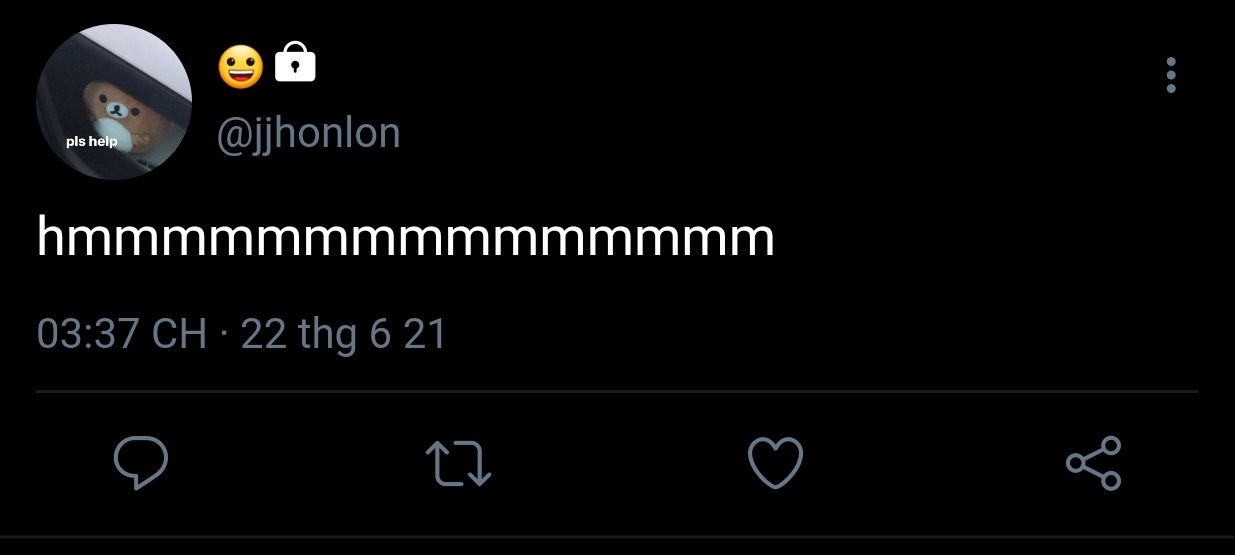The width and height of the screenshot is (1235, 555).
Task: Click the 'pls help' caption on avatar
Action: [x=91, y=141]
